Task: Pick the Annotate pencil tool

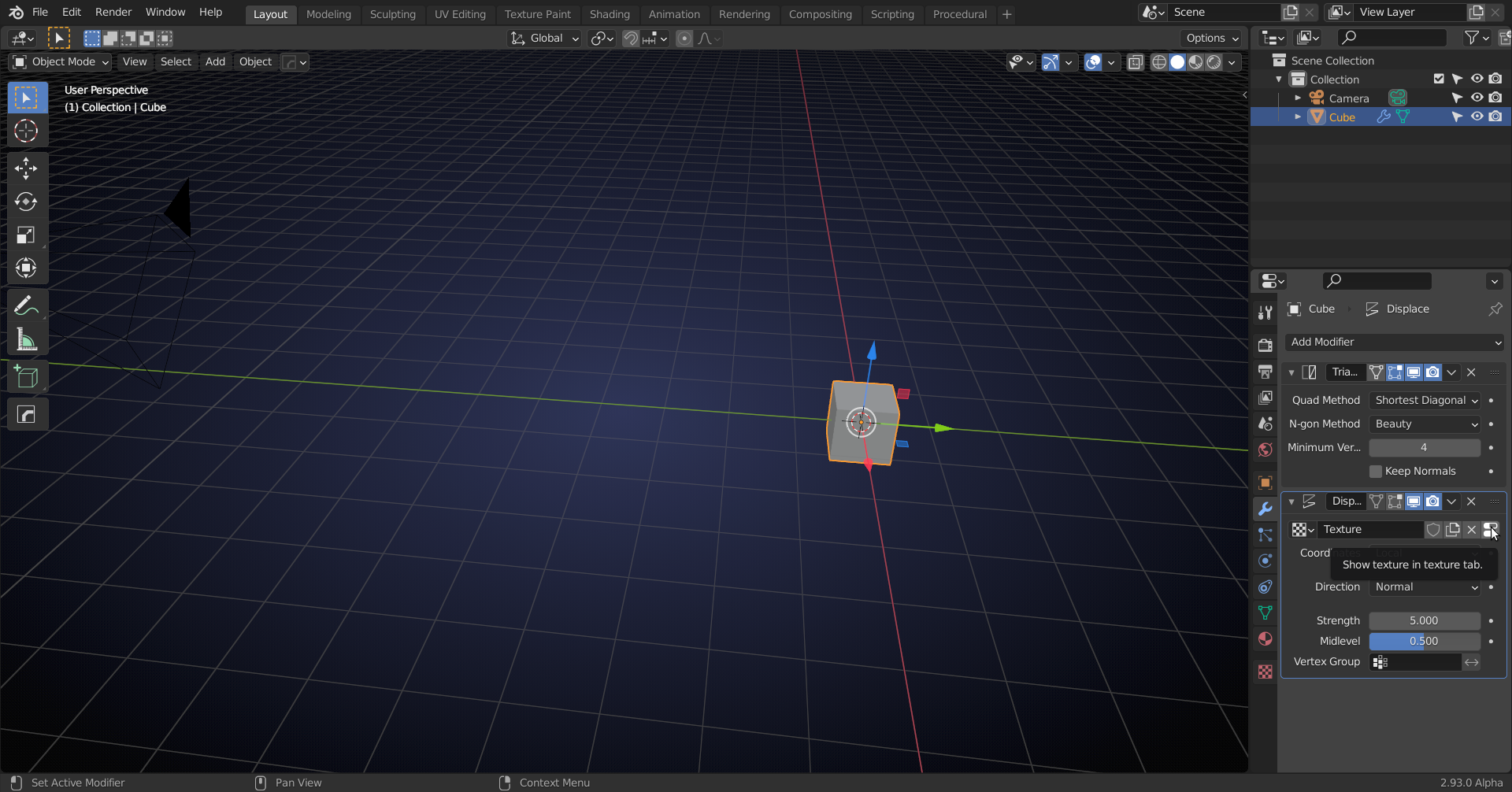Action: (26, 305)
